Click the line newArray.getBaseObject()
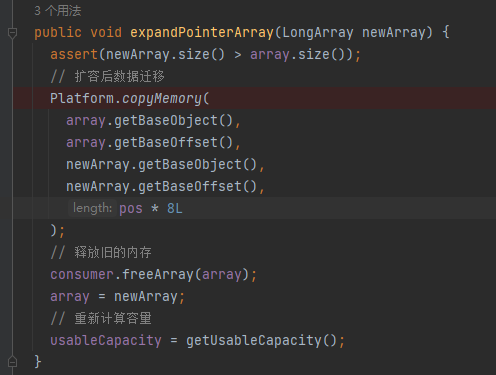 tap(165, 164)
